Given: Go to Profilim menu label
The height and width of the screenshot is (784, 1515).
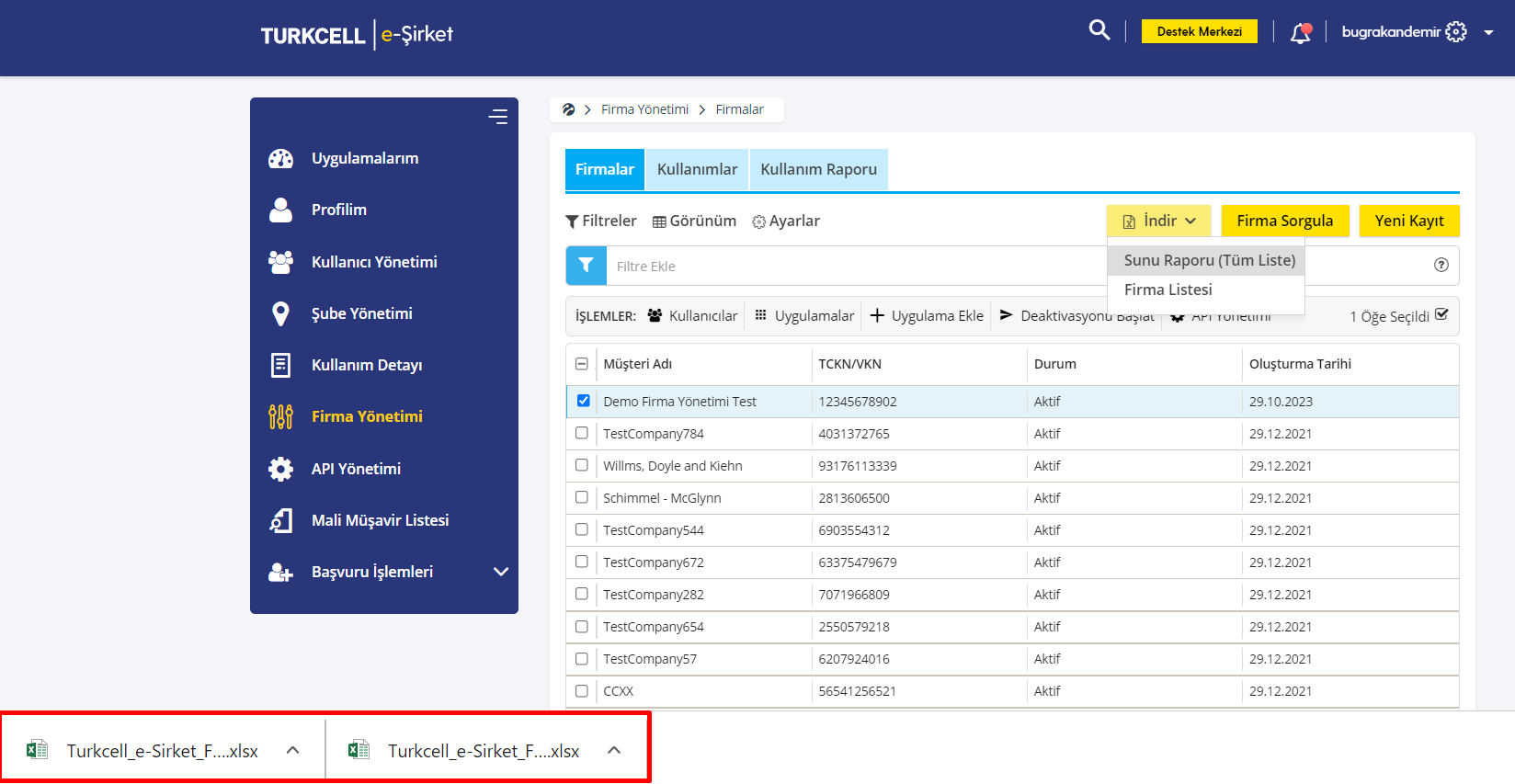Looking at the screenshot, I should [339, 210].
